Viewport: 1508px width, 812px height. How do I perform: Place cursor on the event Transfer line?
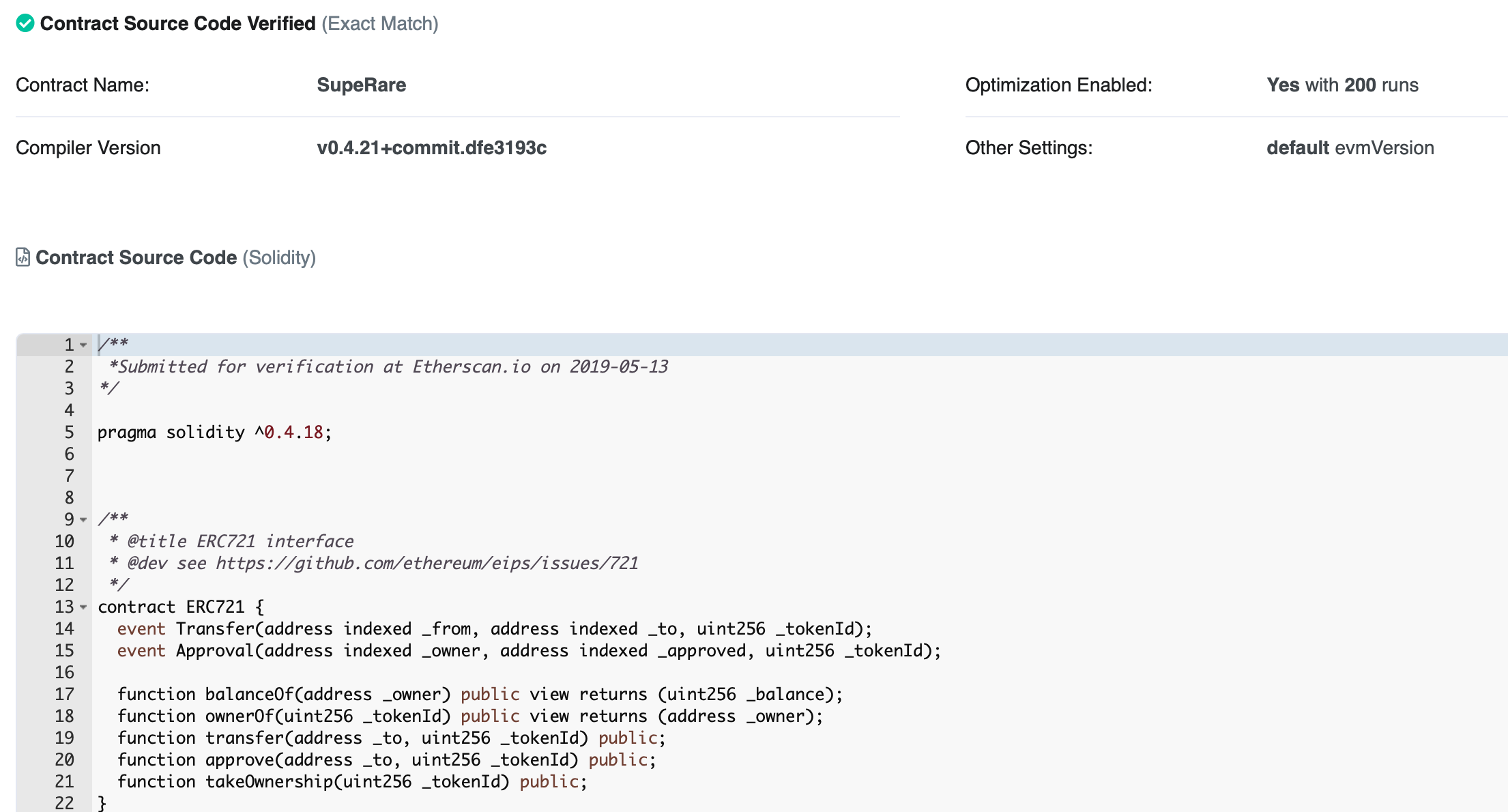point(494,629)
